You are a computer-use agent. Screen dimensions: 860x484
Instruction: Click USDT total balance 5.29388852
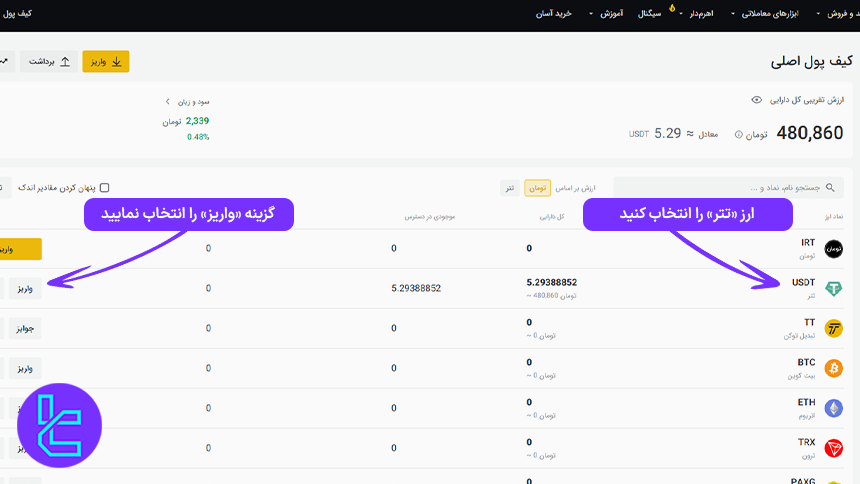coord(552,283)
